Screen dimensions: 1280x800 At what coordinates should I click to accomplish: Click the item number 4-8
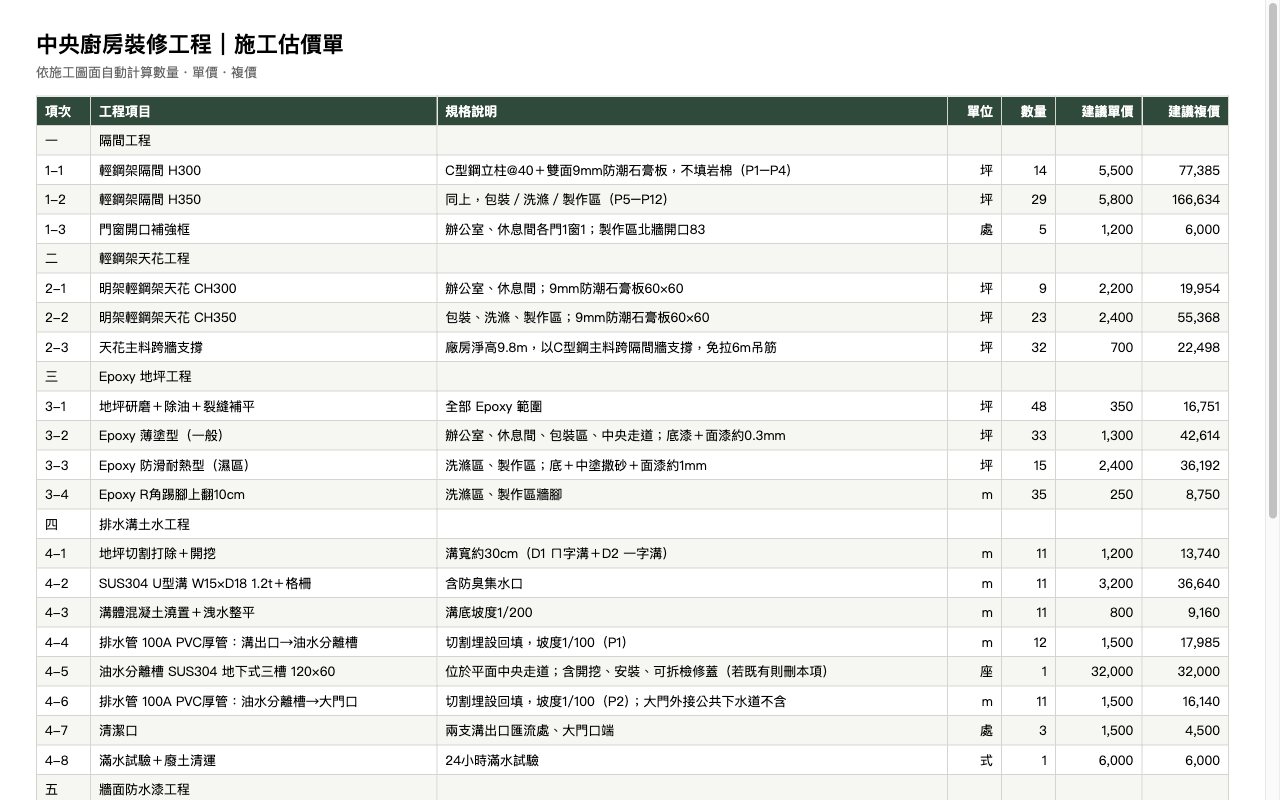pyautogui.click(x=57, y=760)
